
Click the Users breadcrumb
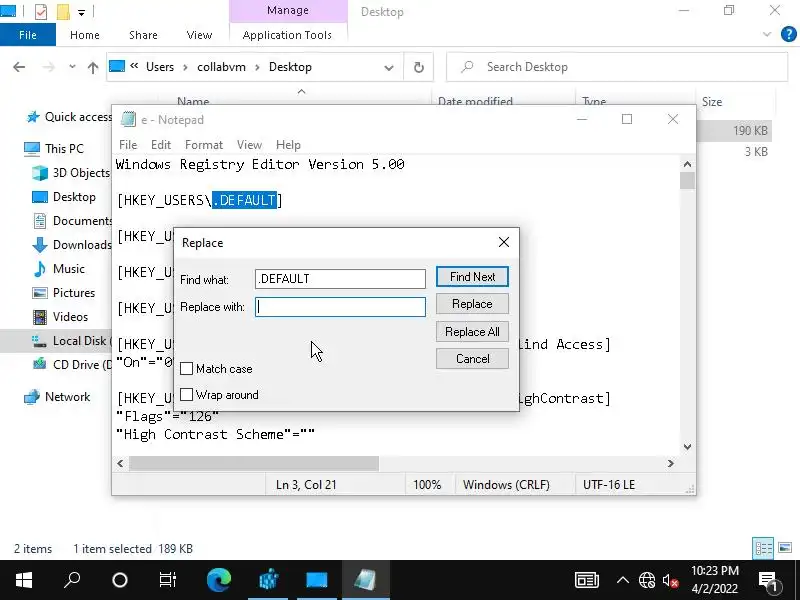160,67
